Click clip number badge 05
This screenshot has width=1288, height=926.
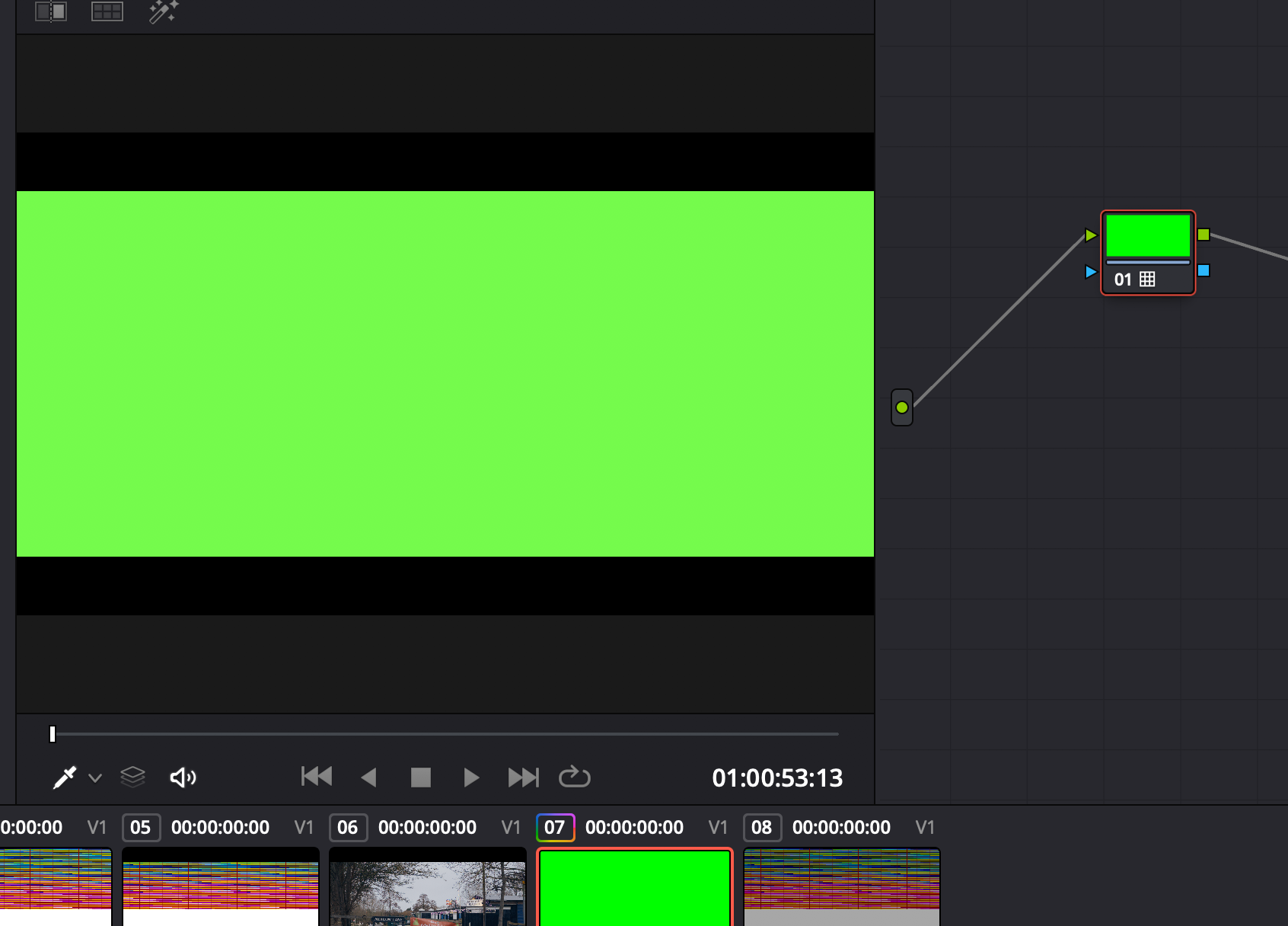(141, 828)
